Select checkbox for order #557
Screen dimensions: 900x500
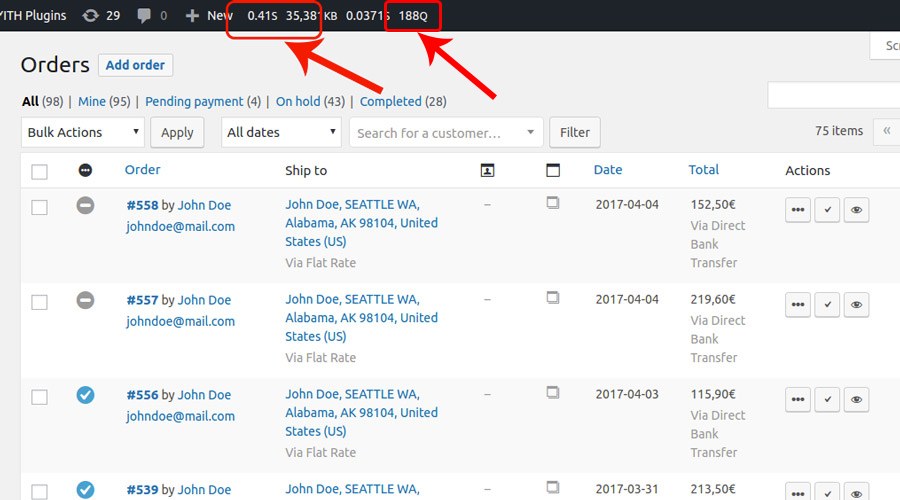pos(40,302)
